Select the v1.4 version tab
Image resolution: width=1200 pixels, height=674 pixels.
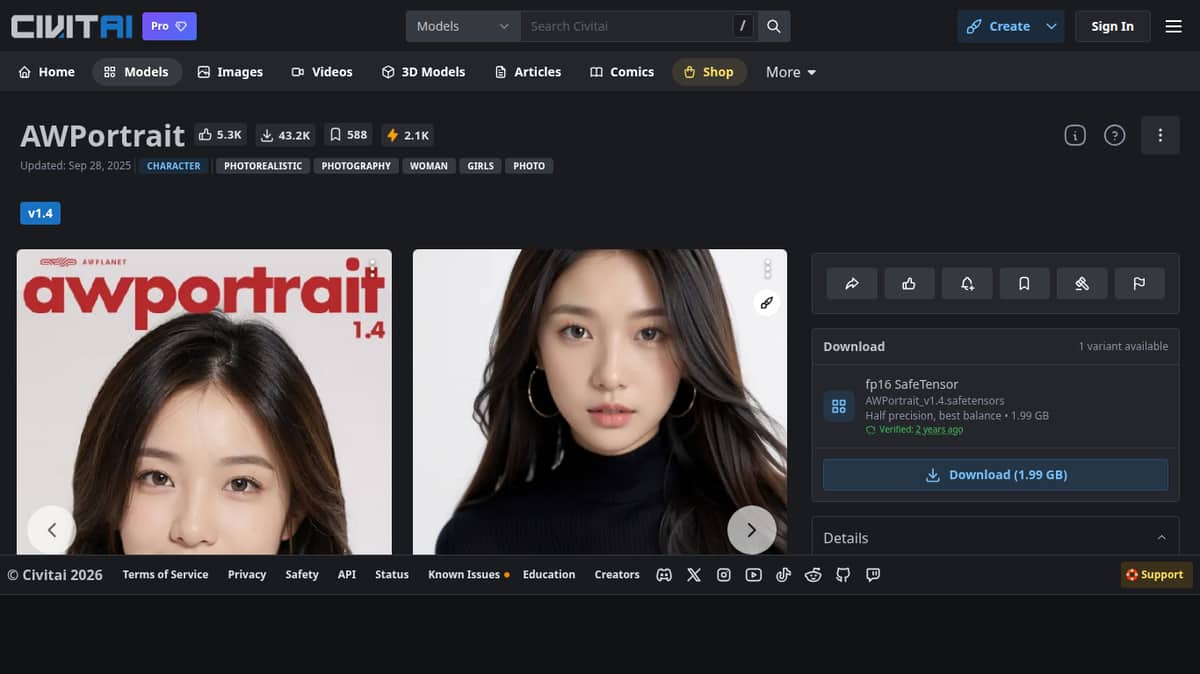40,213
